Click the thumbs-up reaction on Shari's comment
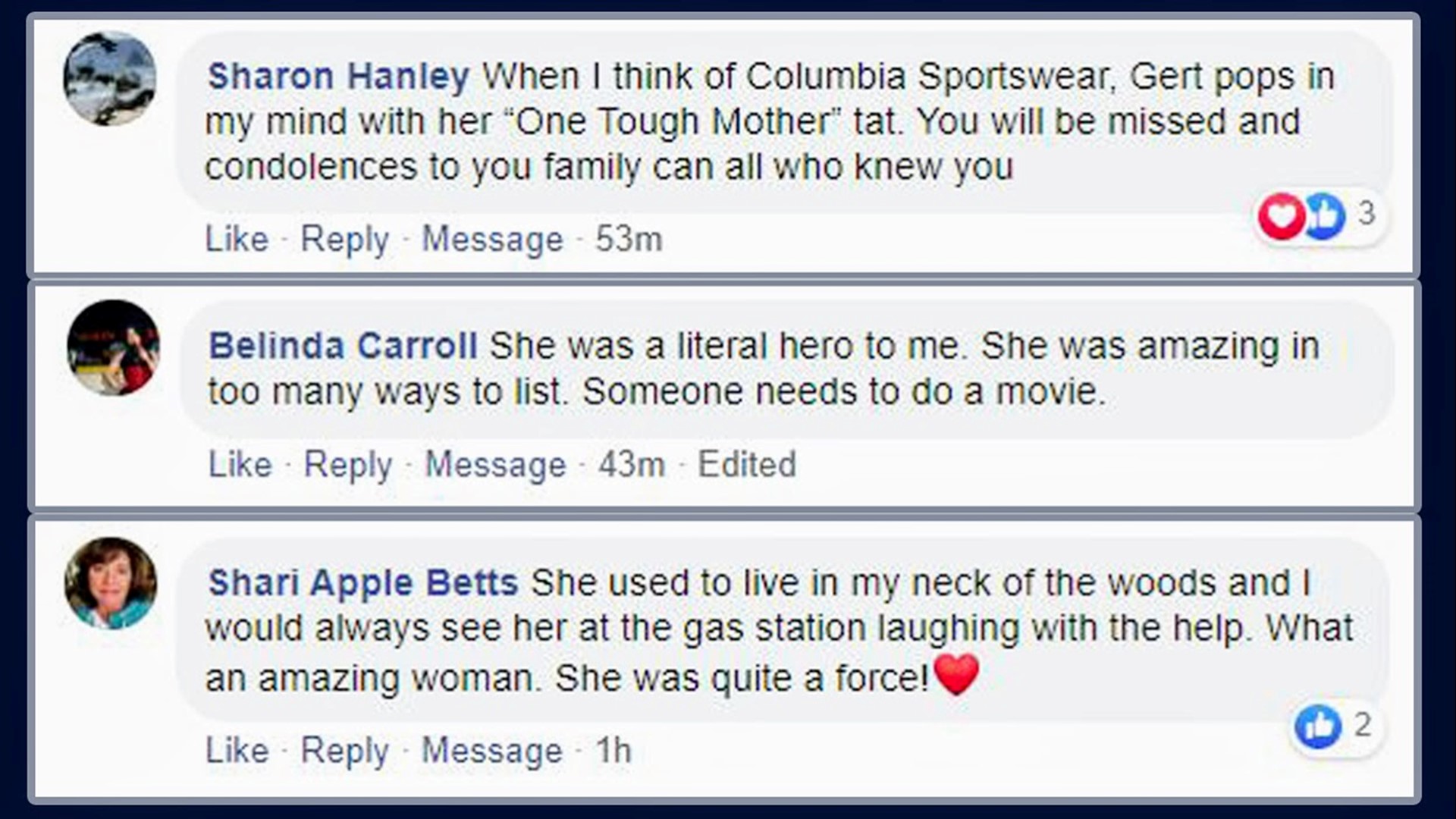 click(1318, 726)
